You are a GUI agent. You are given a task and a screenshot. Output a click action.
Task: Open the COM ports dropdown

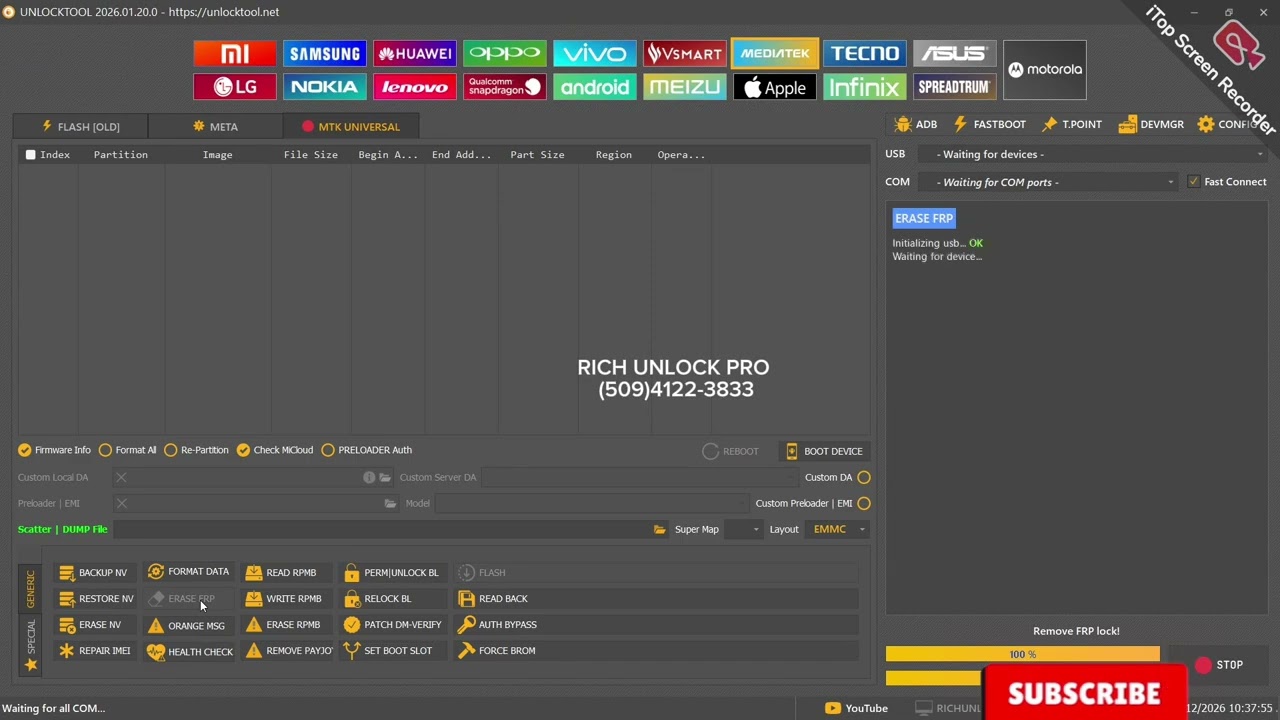click(1049, 182)
